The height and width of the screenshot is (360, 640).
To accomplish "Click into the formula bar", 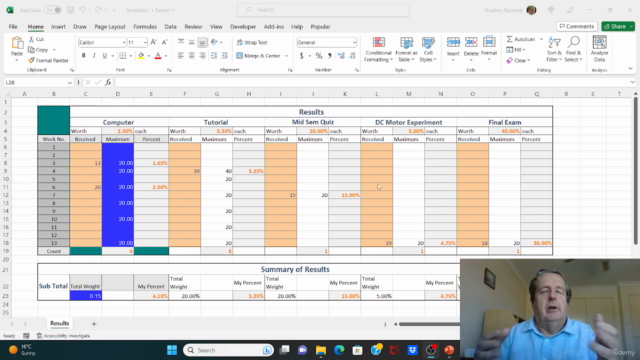I will [x=373, y=82].
